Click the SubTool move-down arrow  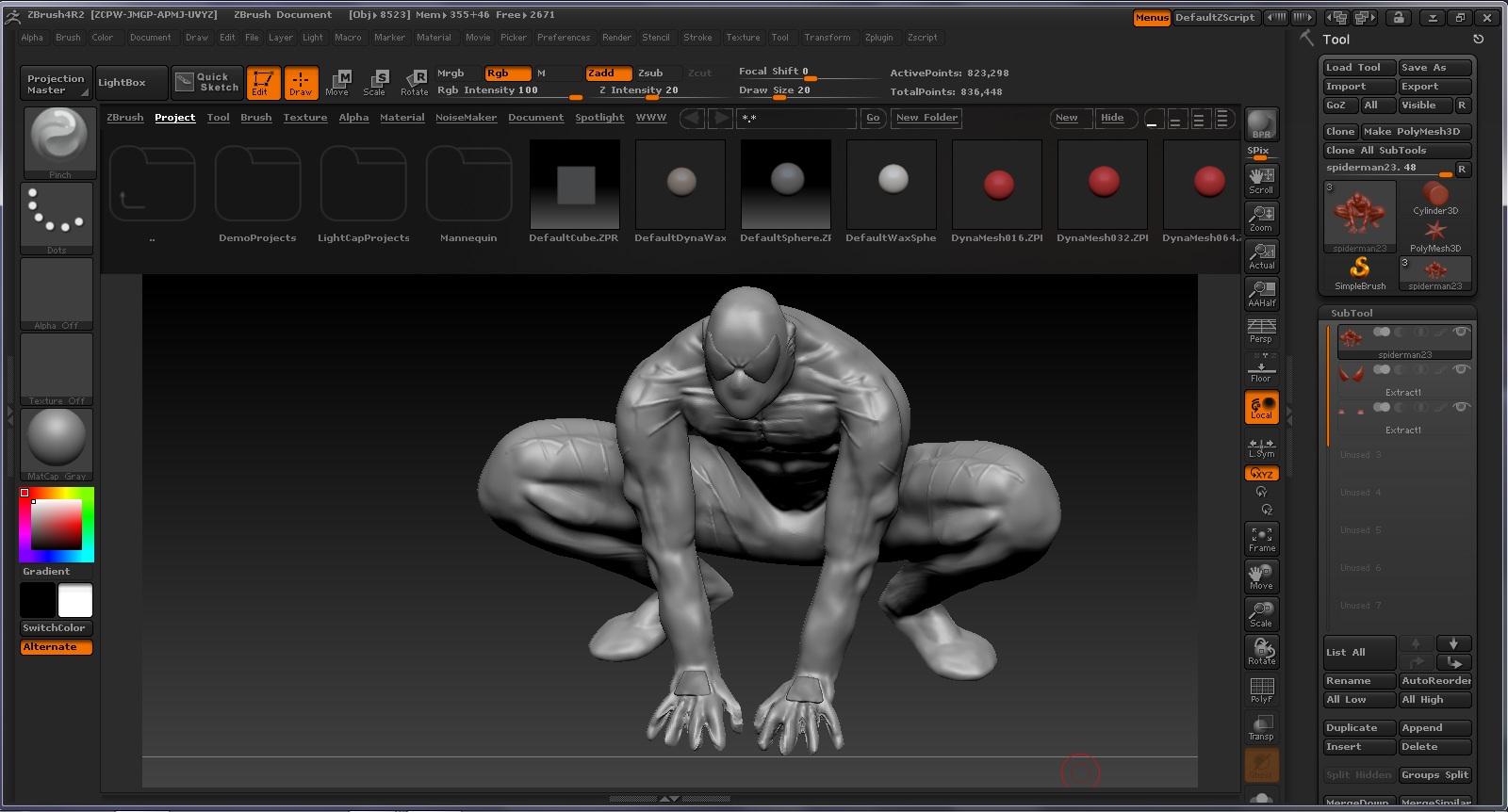click(1453, 643)
